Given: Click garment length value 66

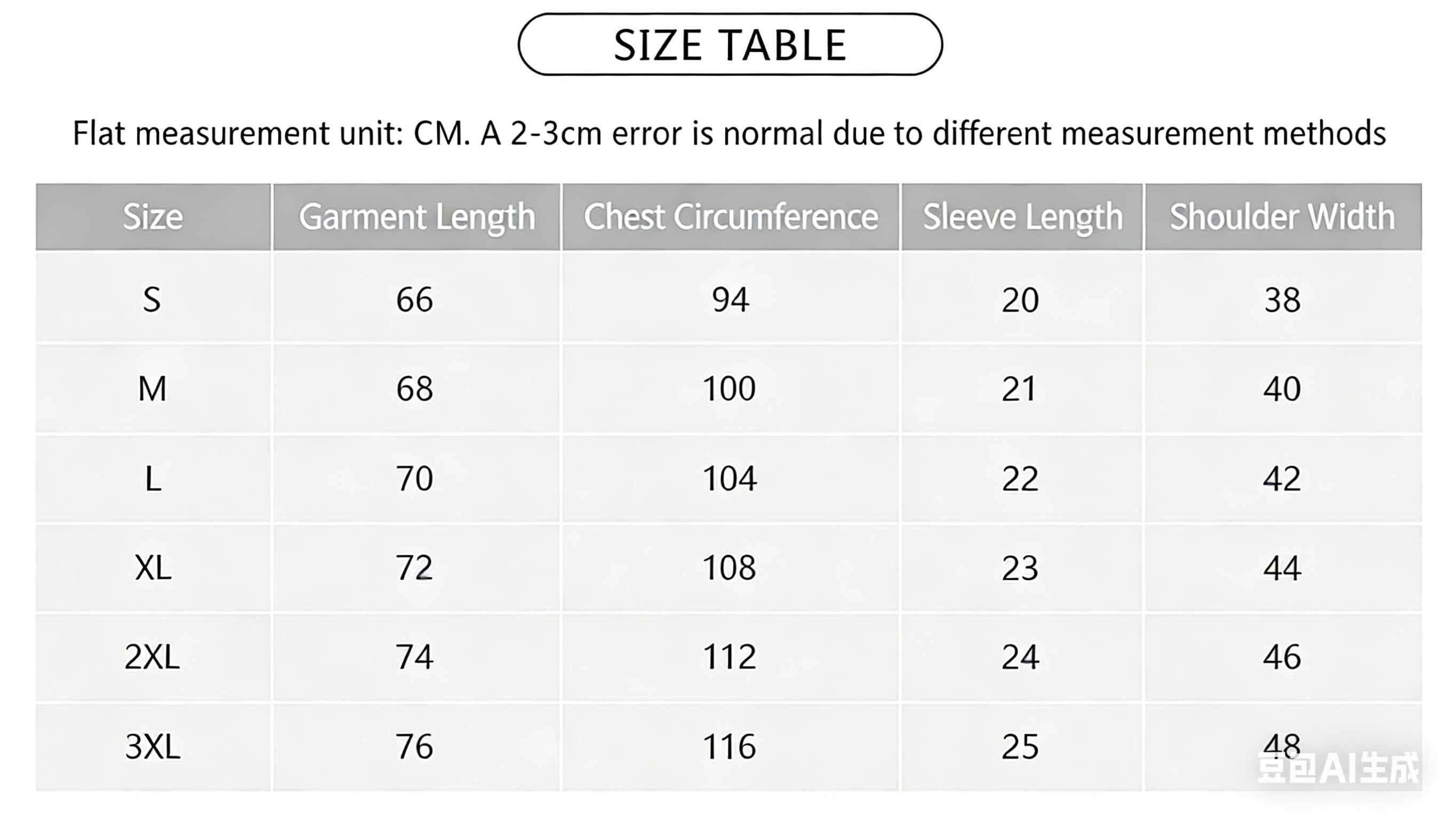Looking at the screenshot, I should [414, 299].
